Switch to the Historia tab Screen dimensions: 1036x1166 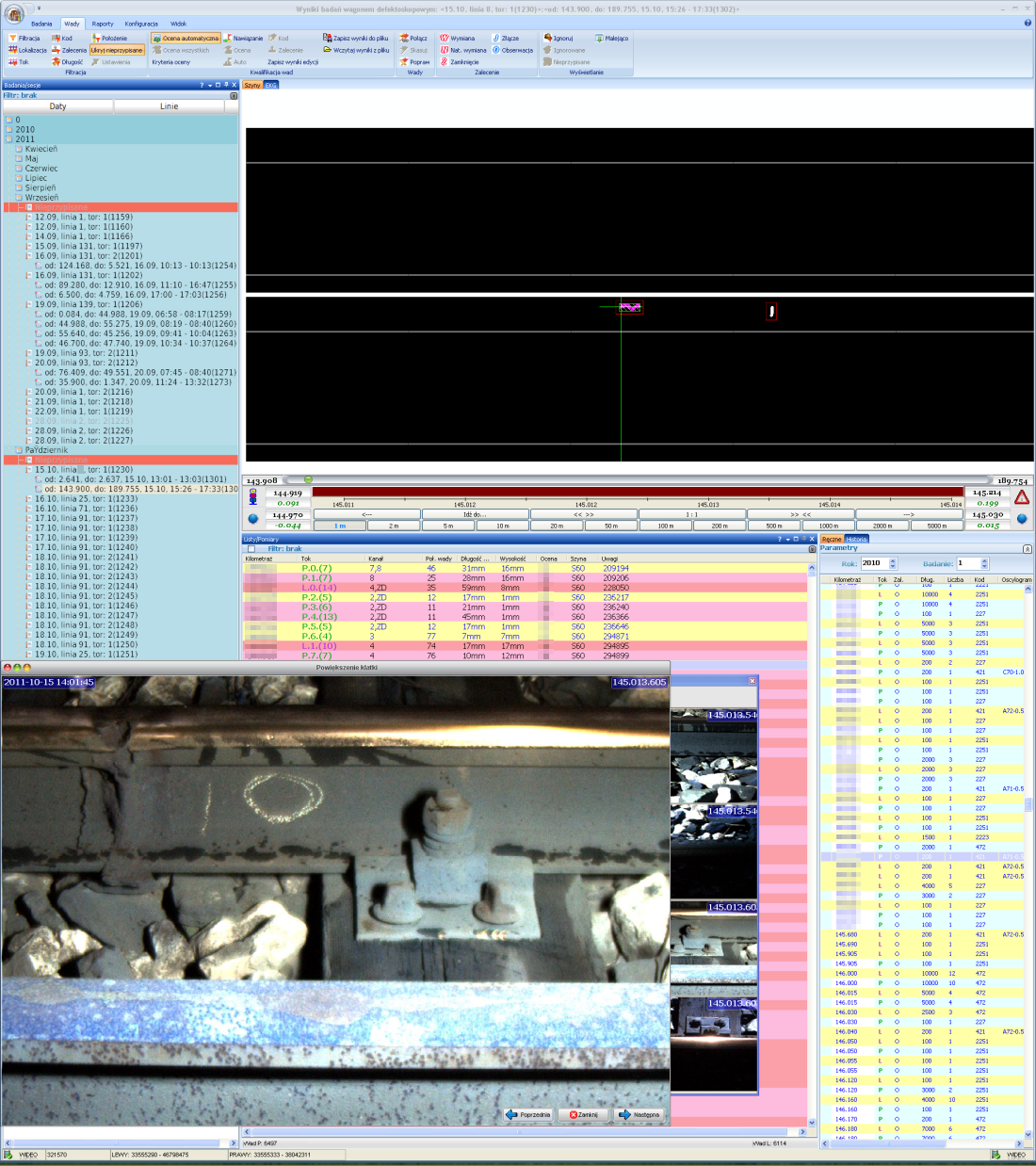[856, 539]
